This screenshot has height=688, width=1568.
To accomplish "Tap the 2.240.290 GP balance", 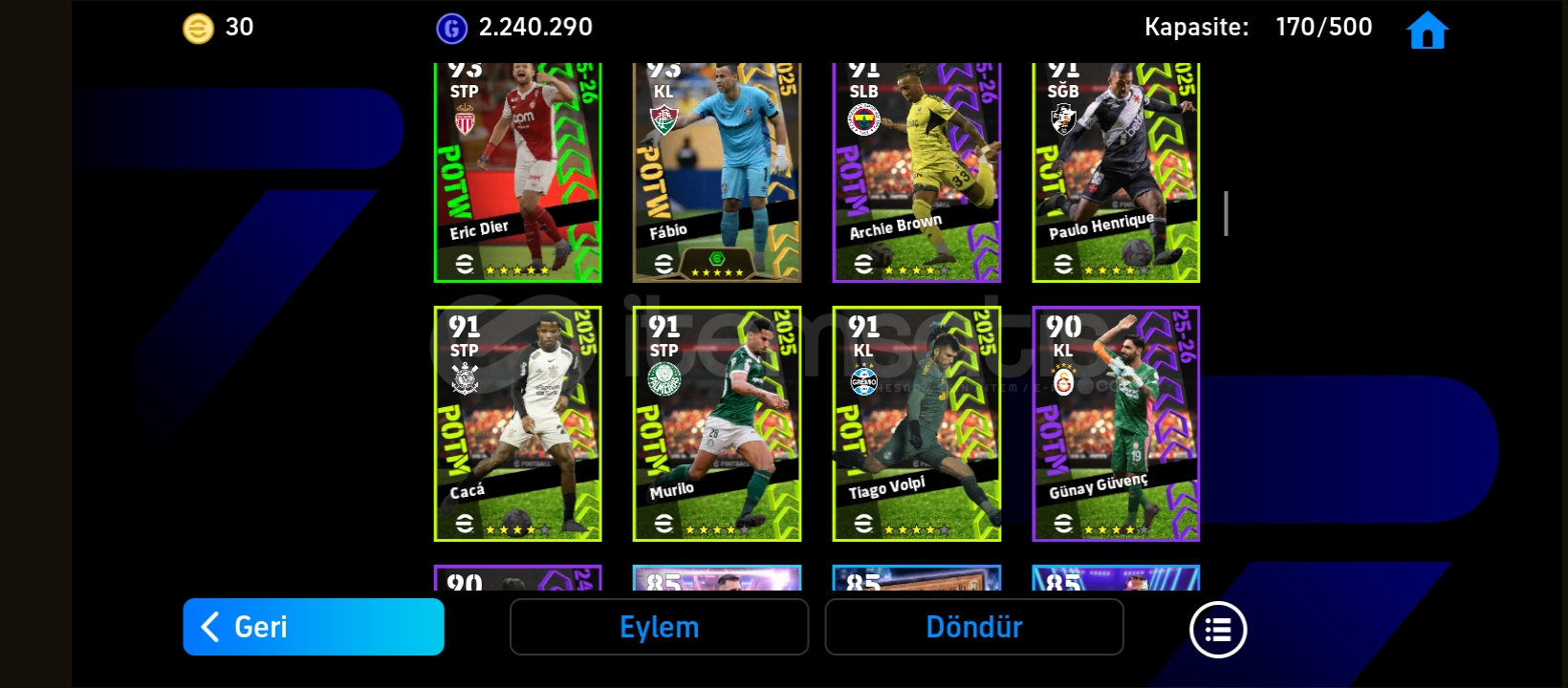I will [x=535, y=27].
